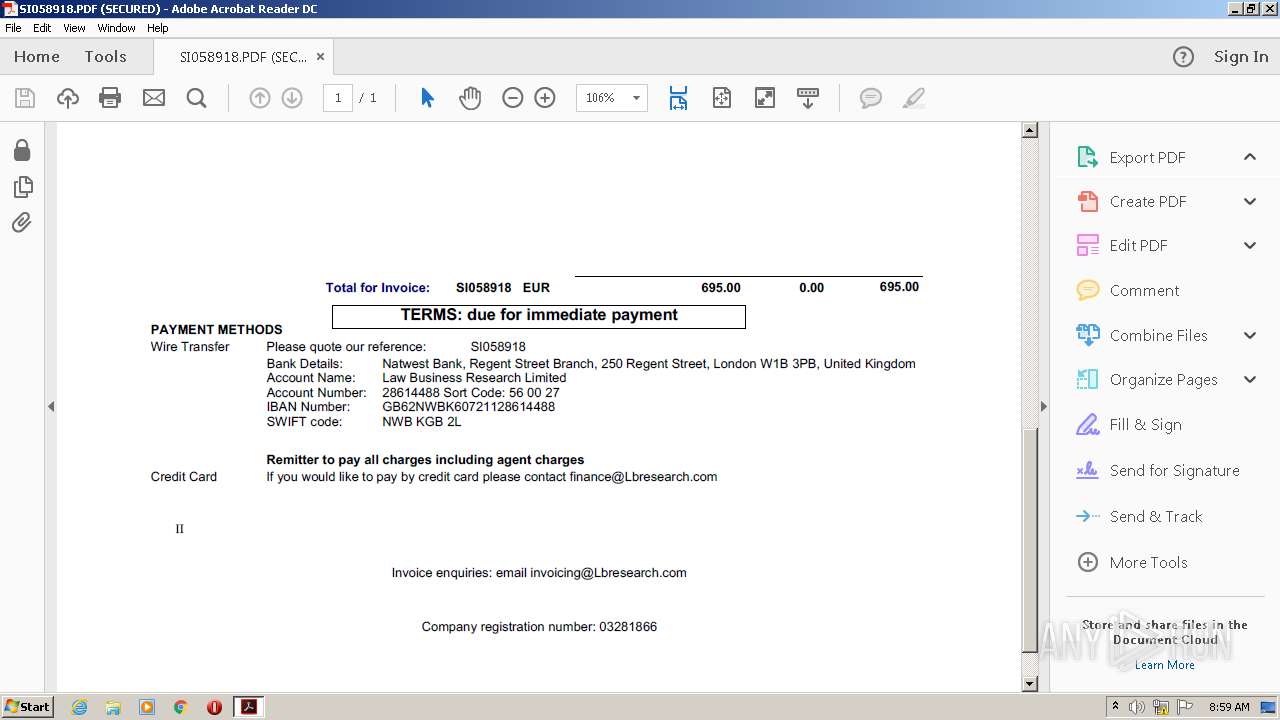Screen dimensions: 1280x720
Task: Send file by email envelope icon
Action: [x=153, y=98]
